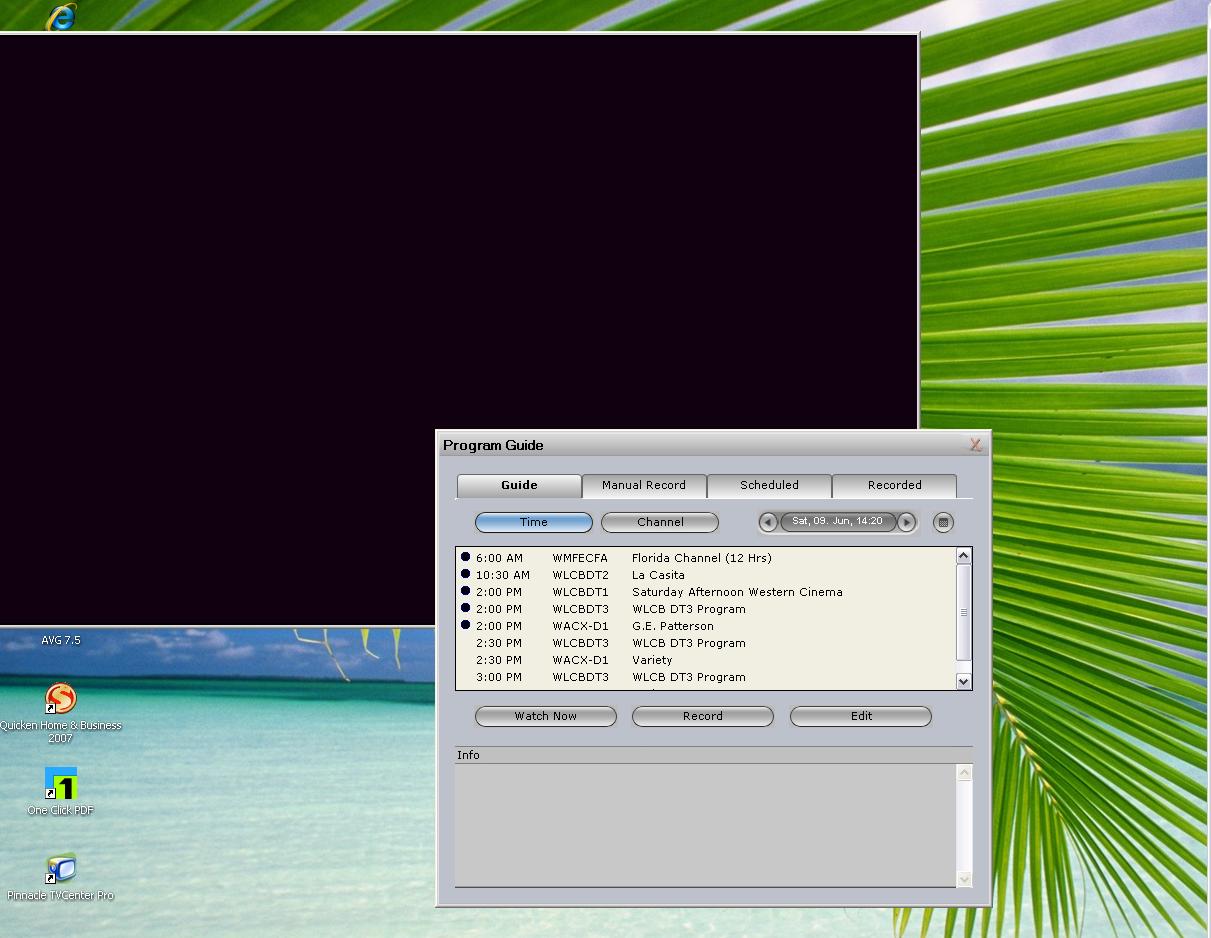Switch to the Manual Record tab
This screenshot has width=1211, height=938.
tap(644, 485)
